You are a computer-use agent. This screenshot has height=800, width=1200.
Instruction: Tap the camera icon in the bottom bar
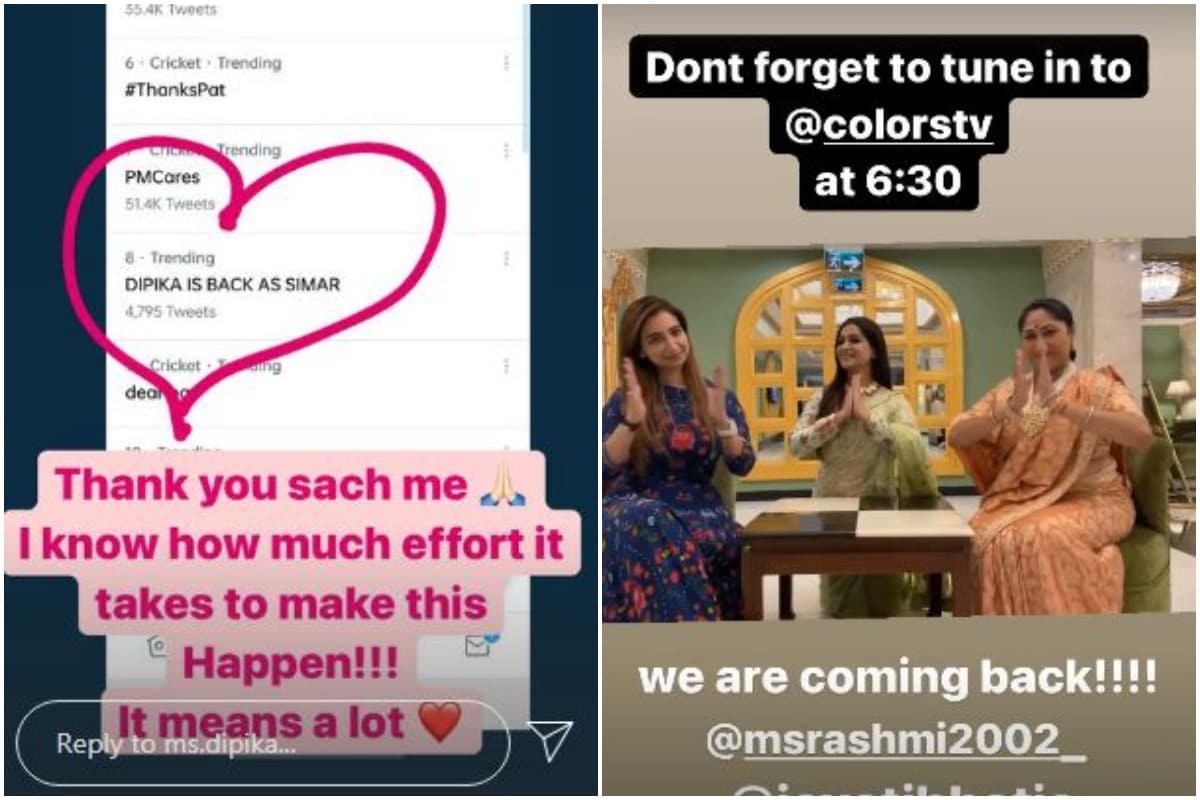point(157,647)
